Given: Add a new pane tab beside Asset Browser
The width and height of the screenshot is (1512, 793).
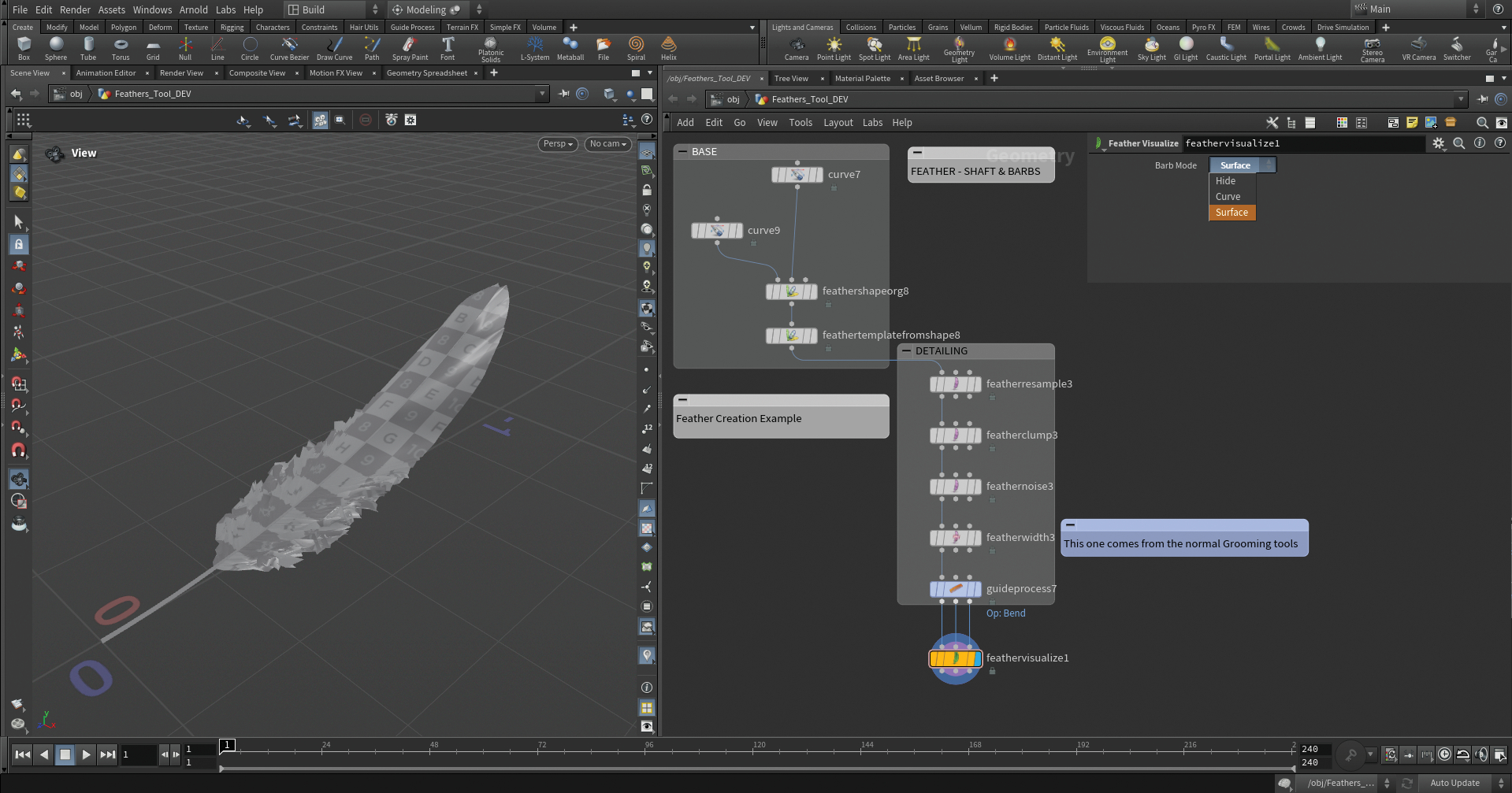Looking at the screenshot, I should [994, 78].
